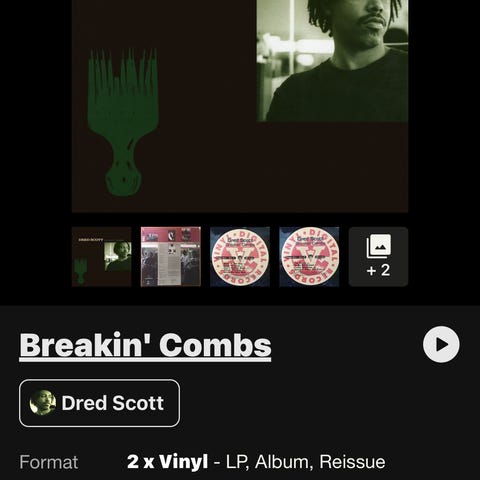The height and width of the screenshot is (480, 480).
Task: Play the Breakin' Combs release audio
Action: pos(441,344)
